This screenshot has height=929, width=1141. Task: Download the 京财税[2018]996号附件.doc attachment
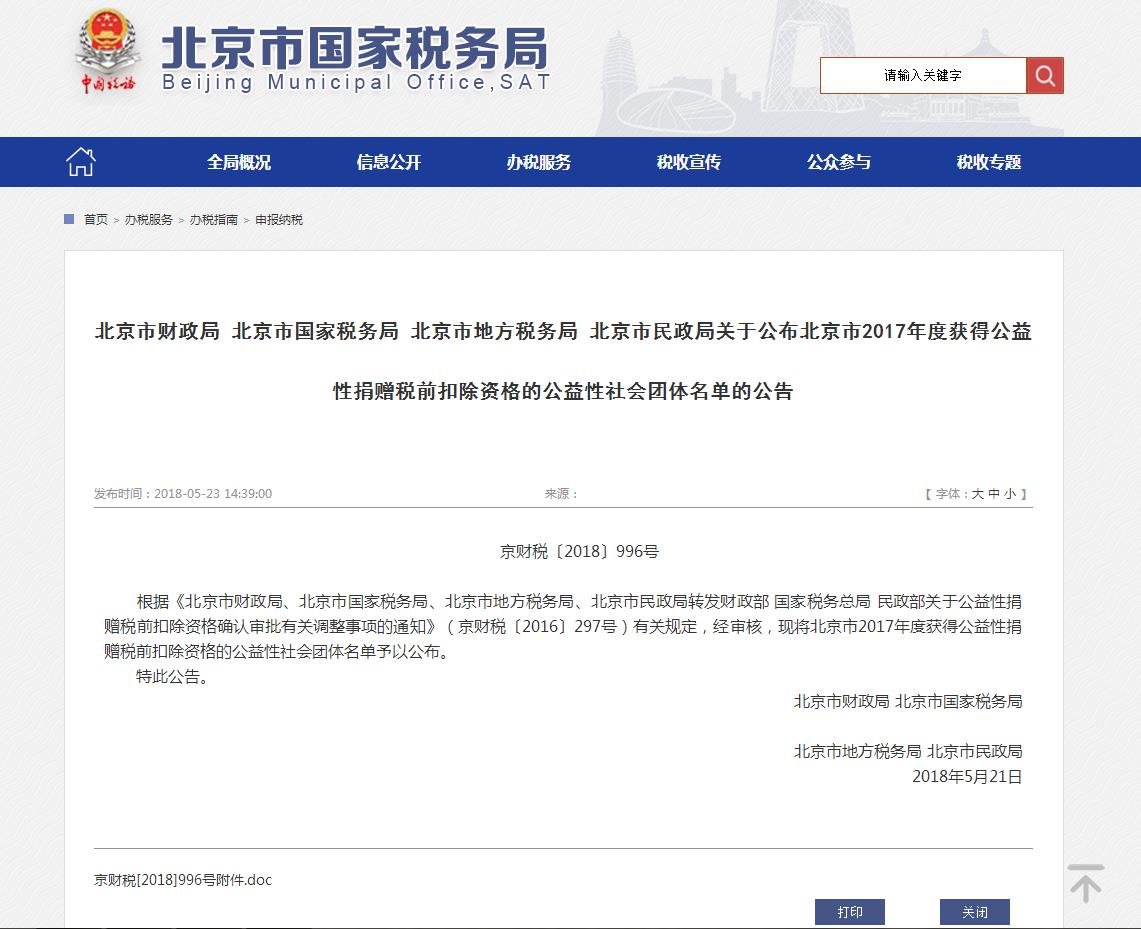[x=183, y=881]
